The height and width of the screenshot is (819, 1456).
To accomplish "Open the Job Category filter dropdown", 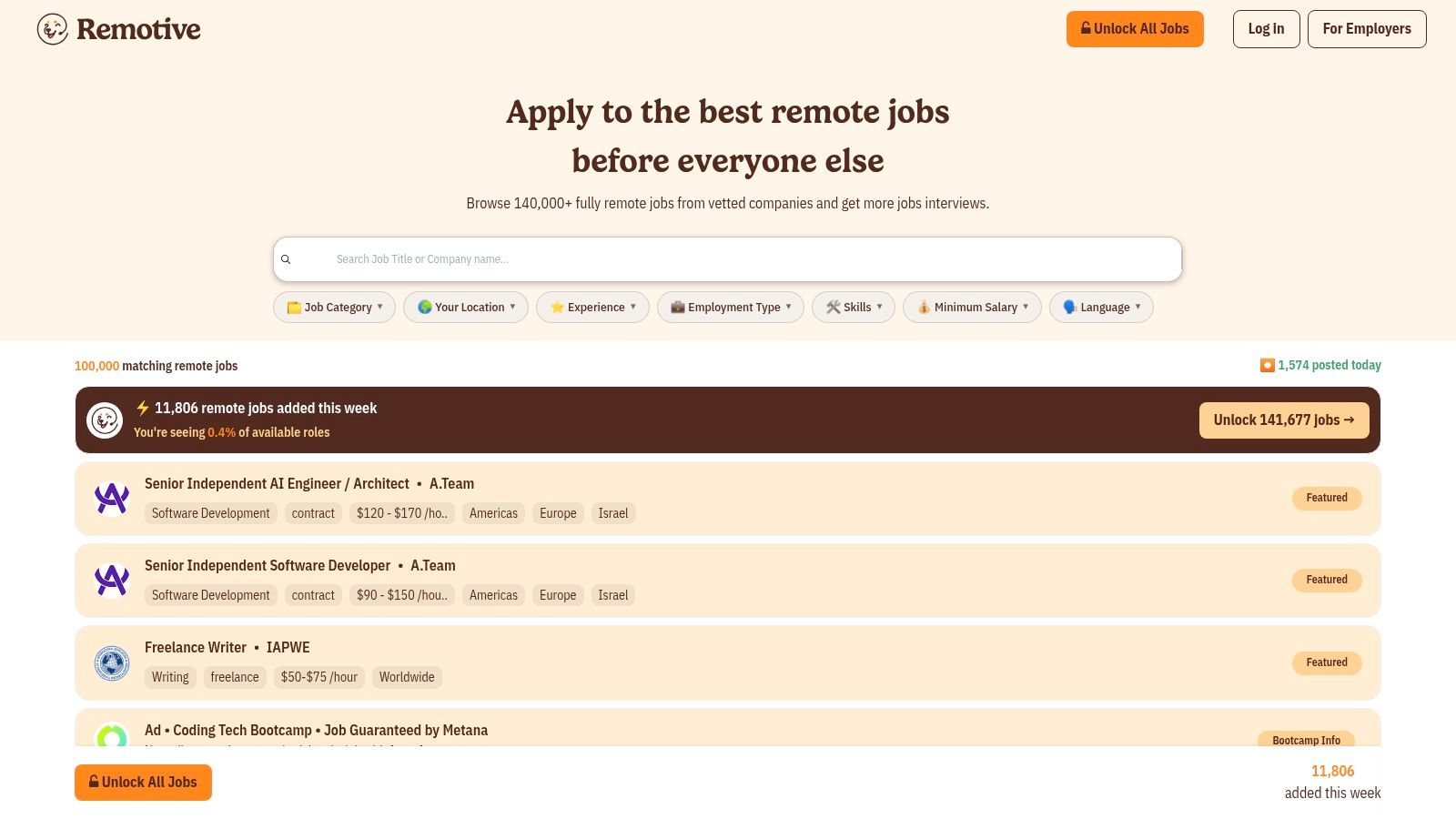I will (x=334, y=308).
